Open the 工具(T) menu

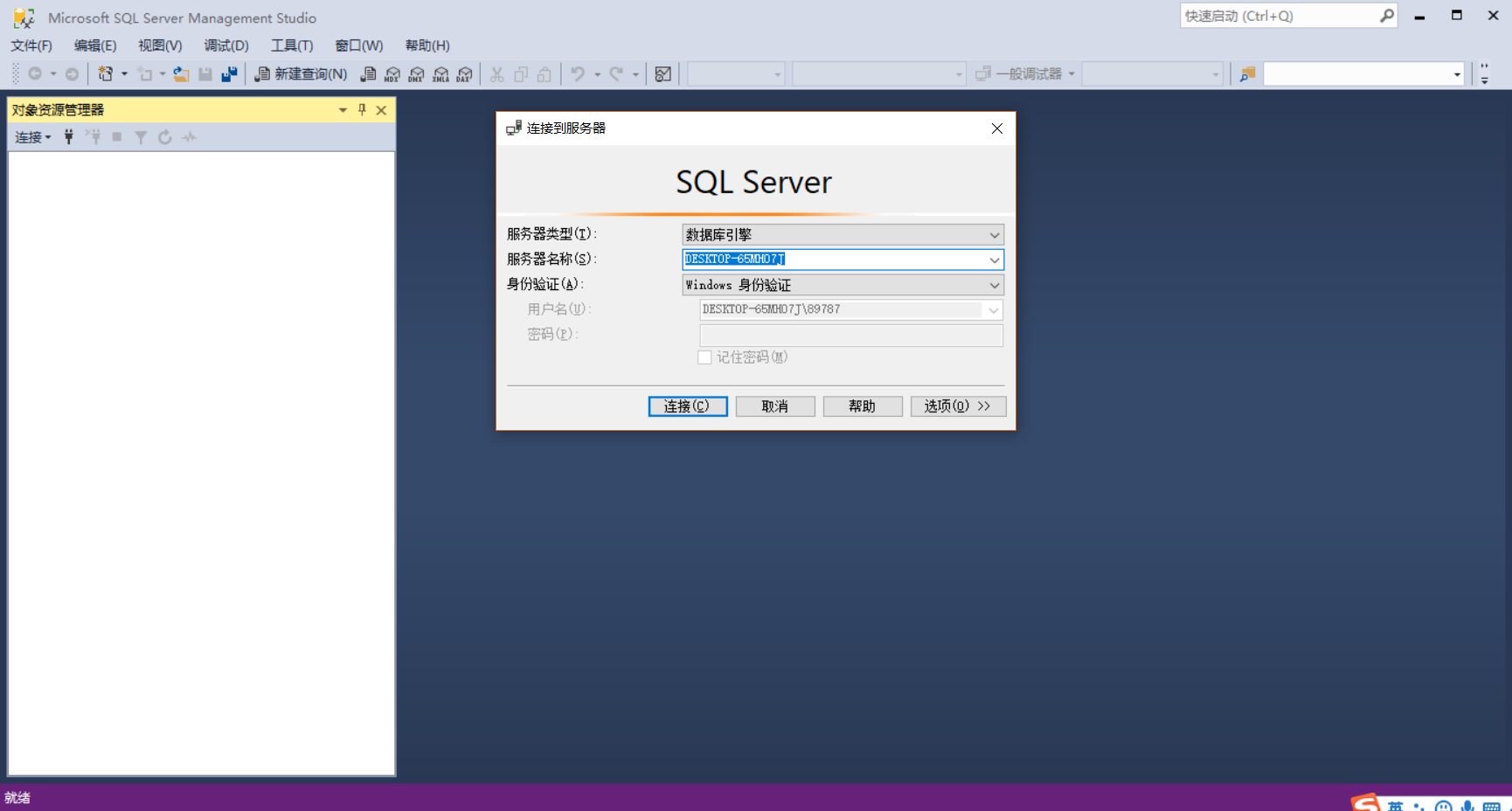(x=292, y=45)
